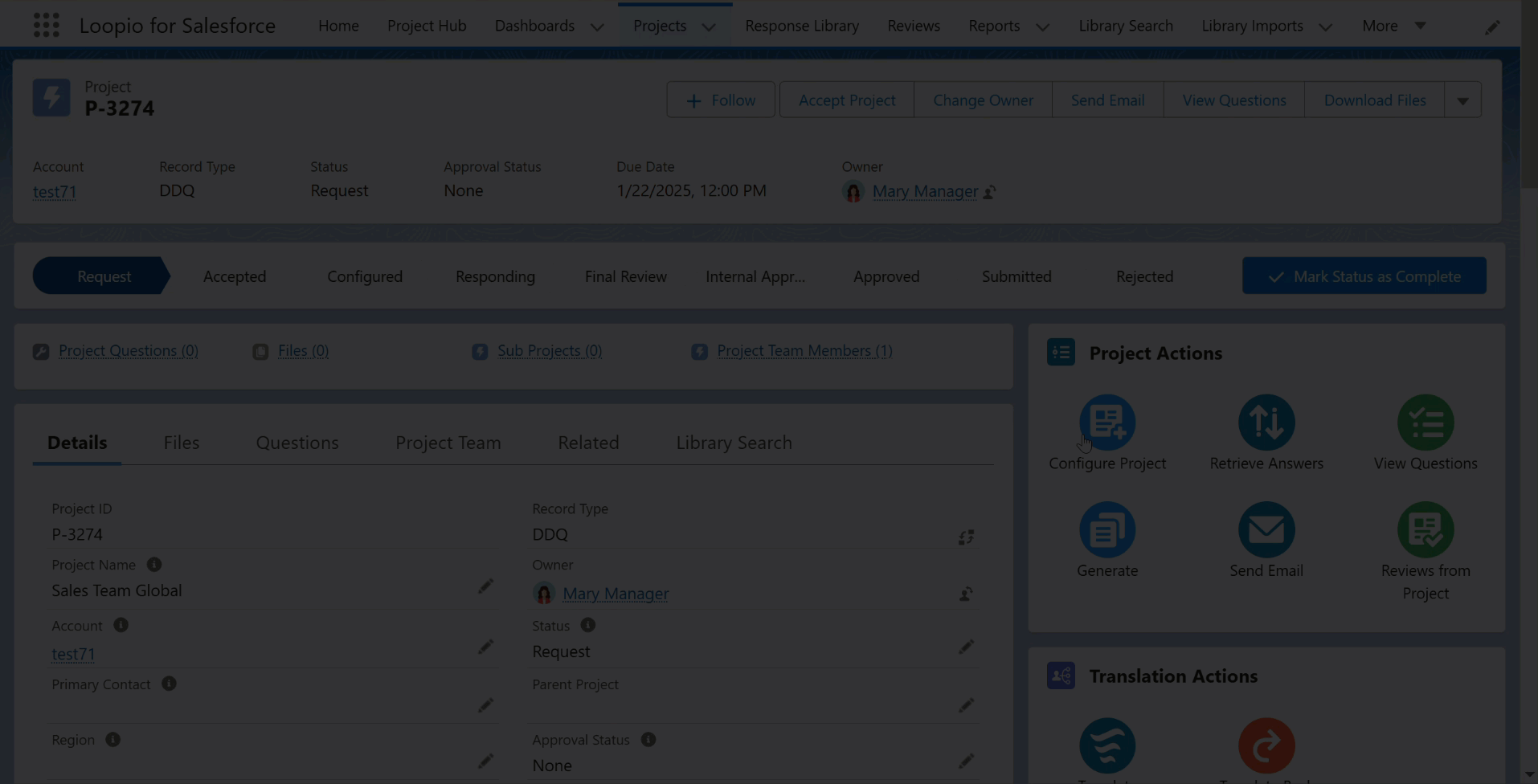Edit the Status field pencil icon
This screenshot has width=1538, height=784.
(966, 647)
